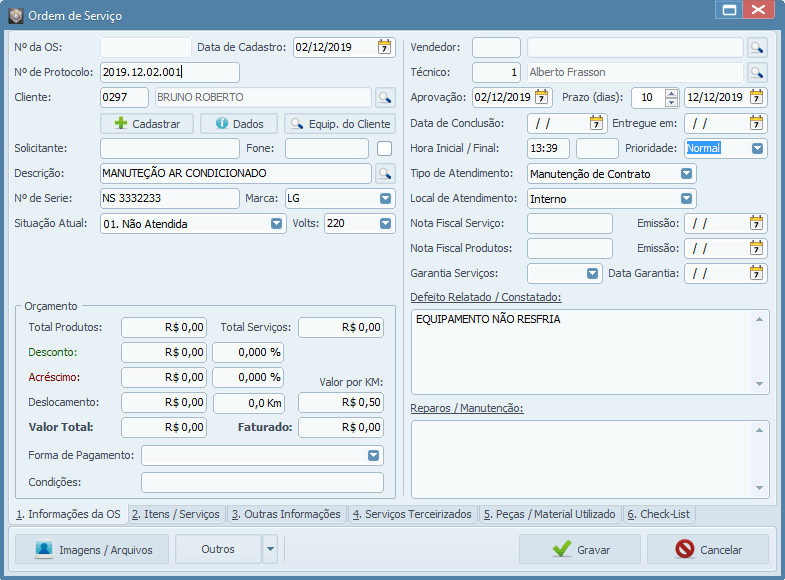Open calendar for Nota Fiscal Produtos Emissão
785x580 pixels.
pos(756,248)
